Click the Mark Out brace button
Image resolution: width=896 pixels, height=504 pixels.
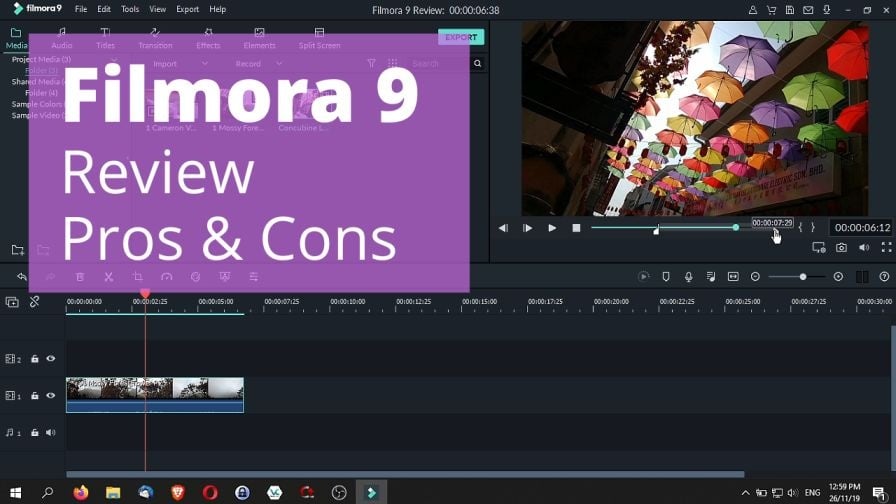813,227
